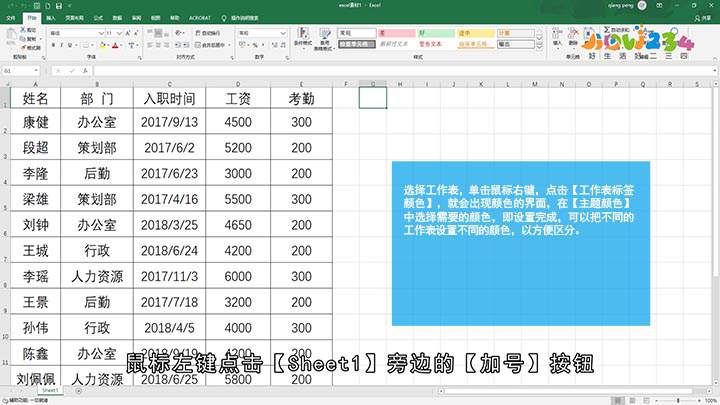Select cell containing 2017/6/23
This screenshot has height=405, width=720.
click(x=169, y=173)
